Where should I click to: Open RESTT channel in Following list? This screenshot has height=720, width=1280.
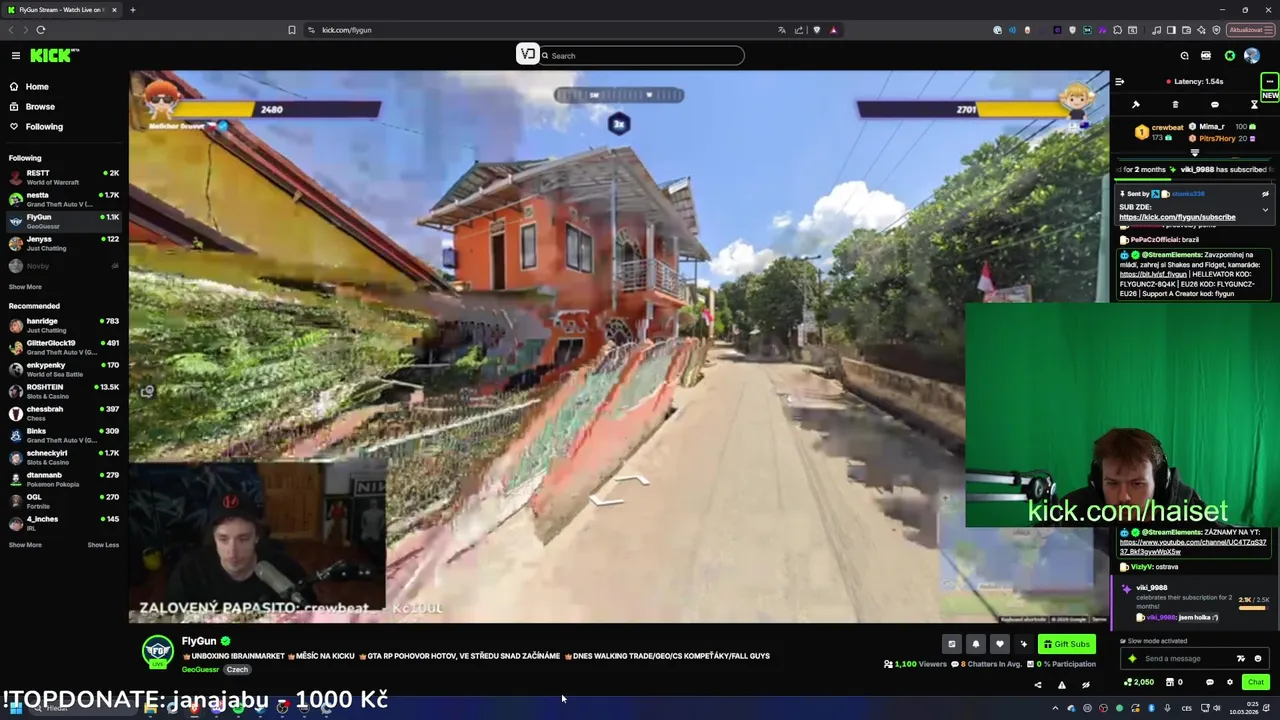[x=63, y=177]
